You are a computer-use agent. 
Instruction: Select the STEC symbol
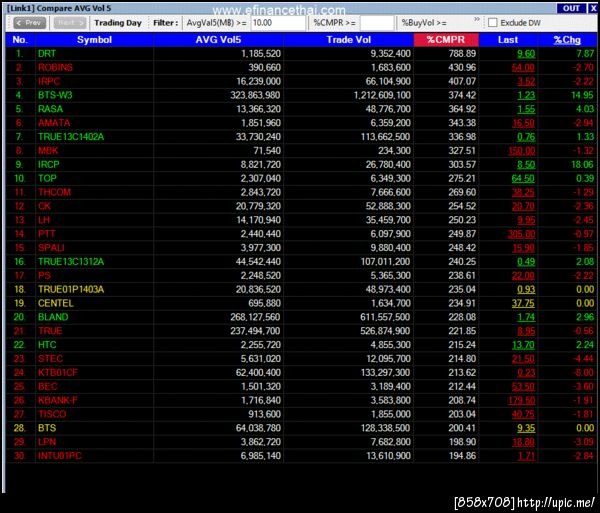50,359
